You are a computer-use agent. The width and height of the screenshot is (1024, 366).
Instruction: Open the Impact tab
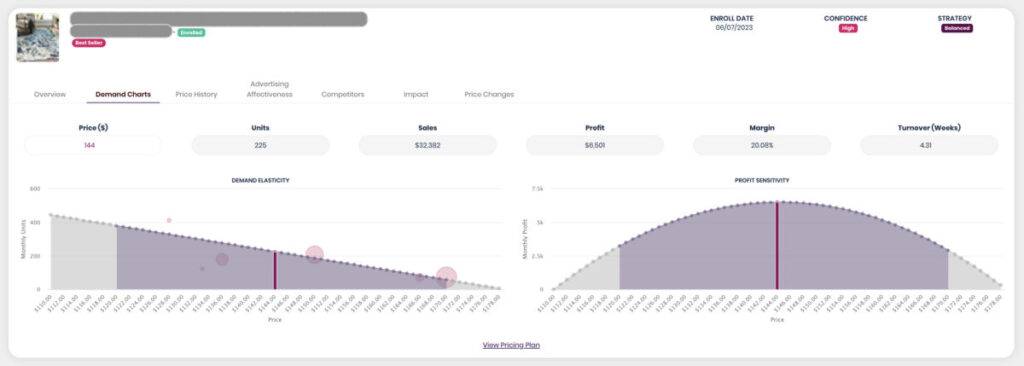415,94
